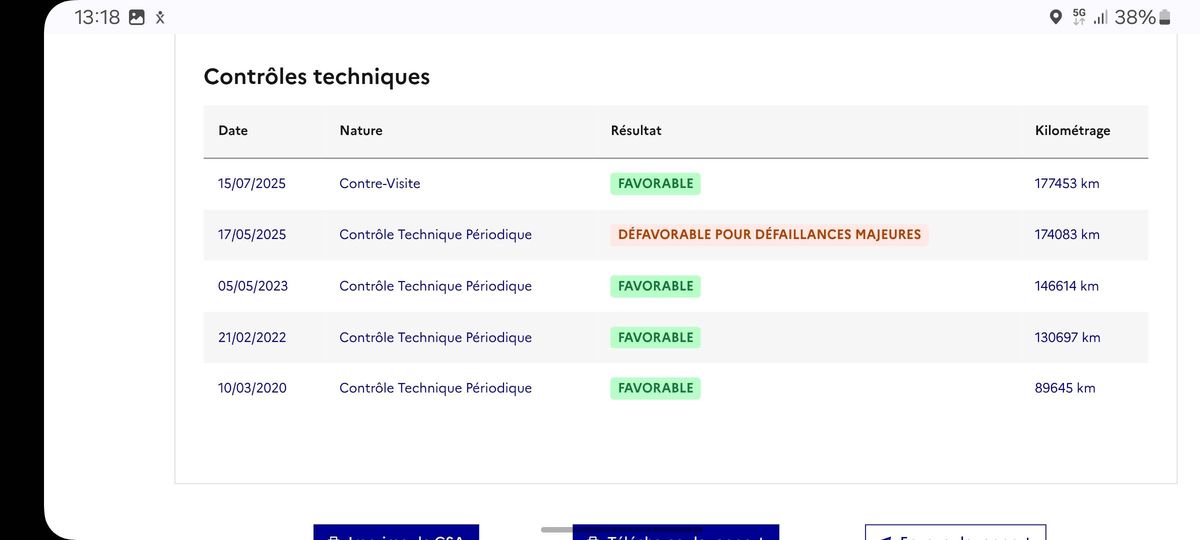This screenshot has height=540, width=1200.
Task: Tap the 38% battery percentage text
Action: pyautogui.click(x=1135, y=17)
